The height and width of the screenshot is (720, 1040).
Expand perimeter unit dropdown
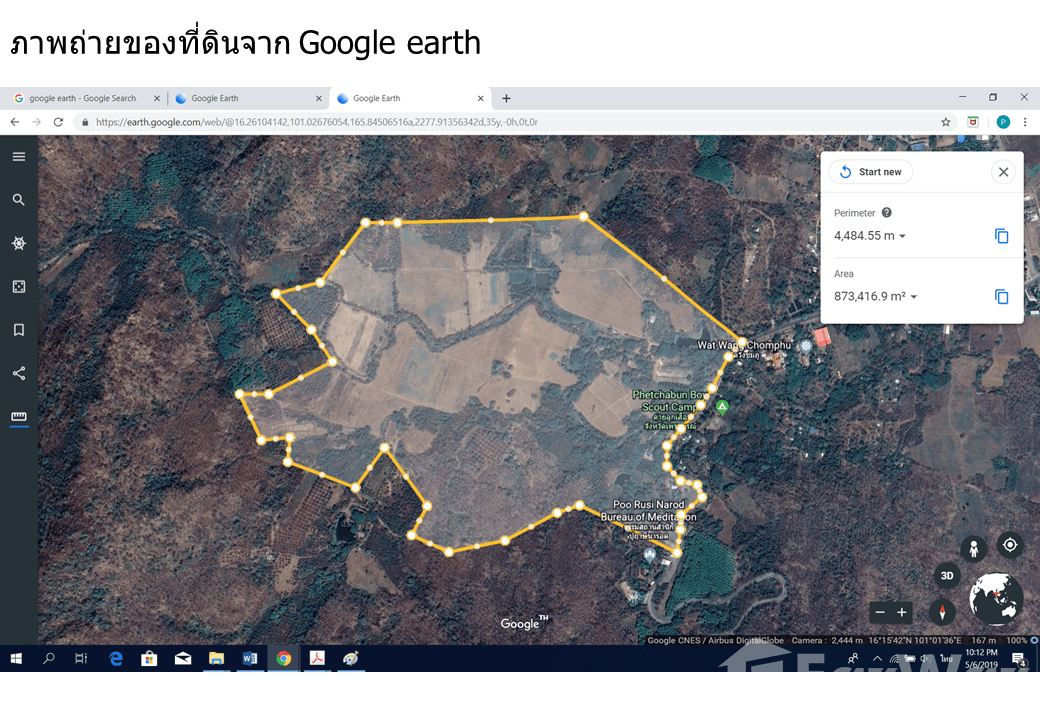(x=902, y=237)
